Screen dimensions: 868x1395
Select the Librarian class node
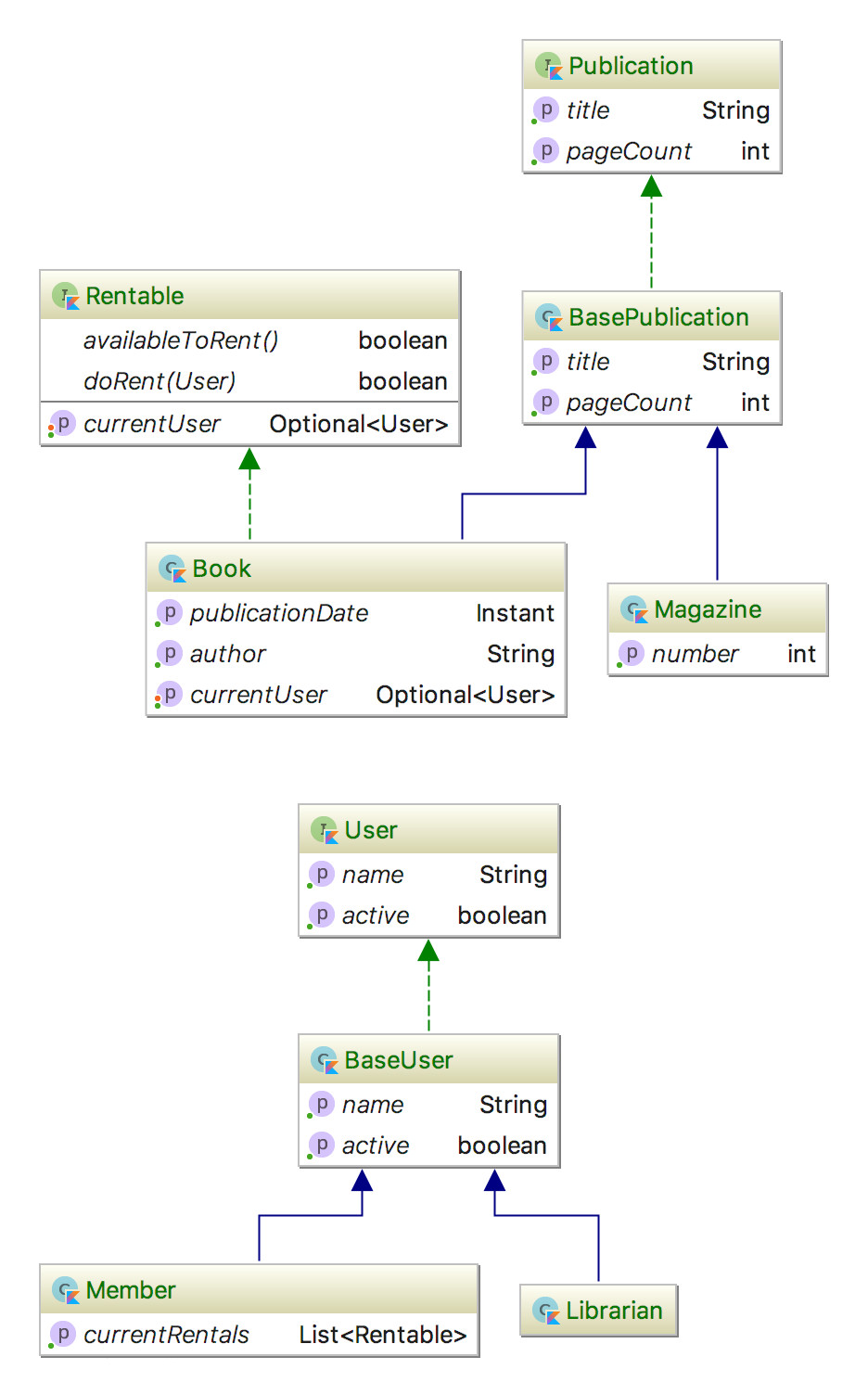pyautogui.click(x=599, y=1311)
